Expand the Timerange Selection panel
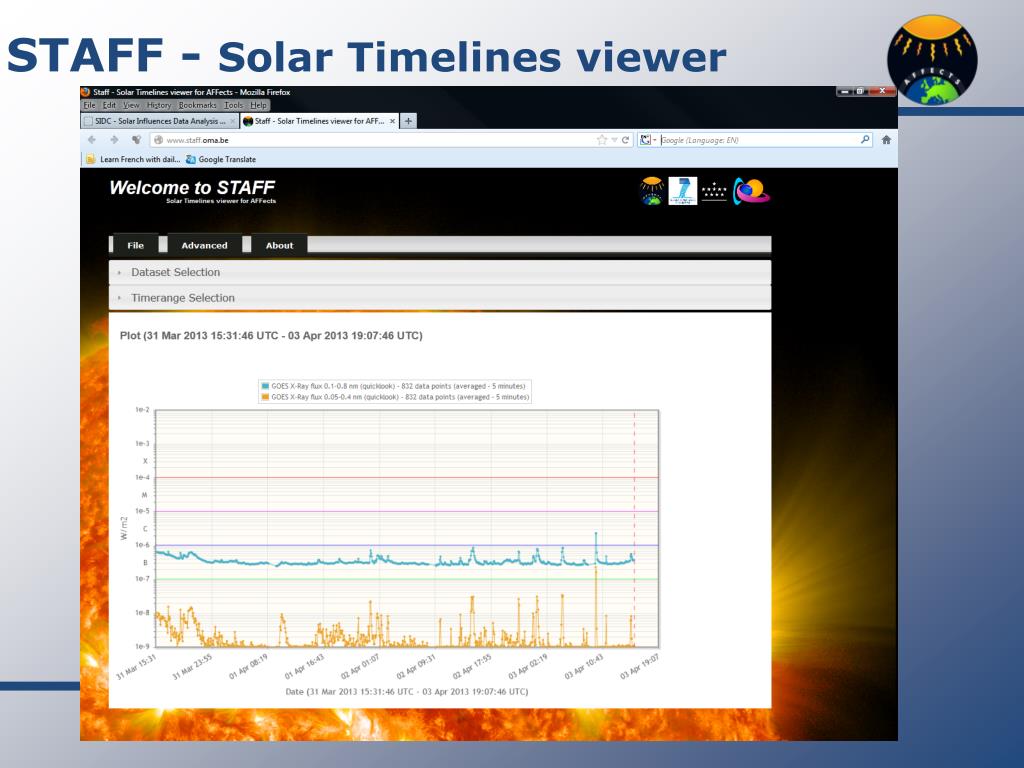1024x768 pixels. tap(440, 298)
